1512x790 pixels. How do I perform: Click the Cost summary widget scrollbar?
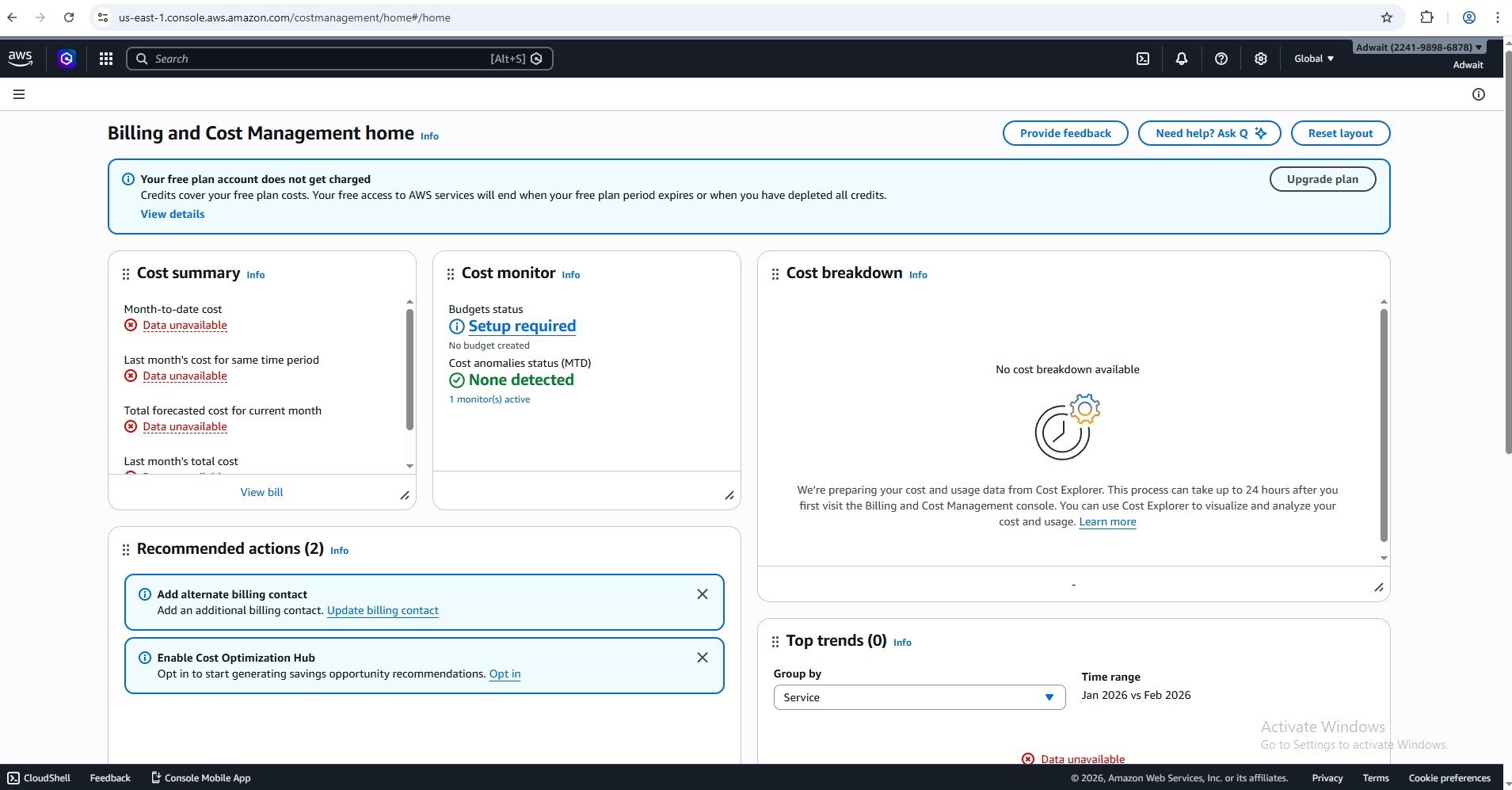(409, 368)
